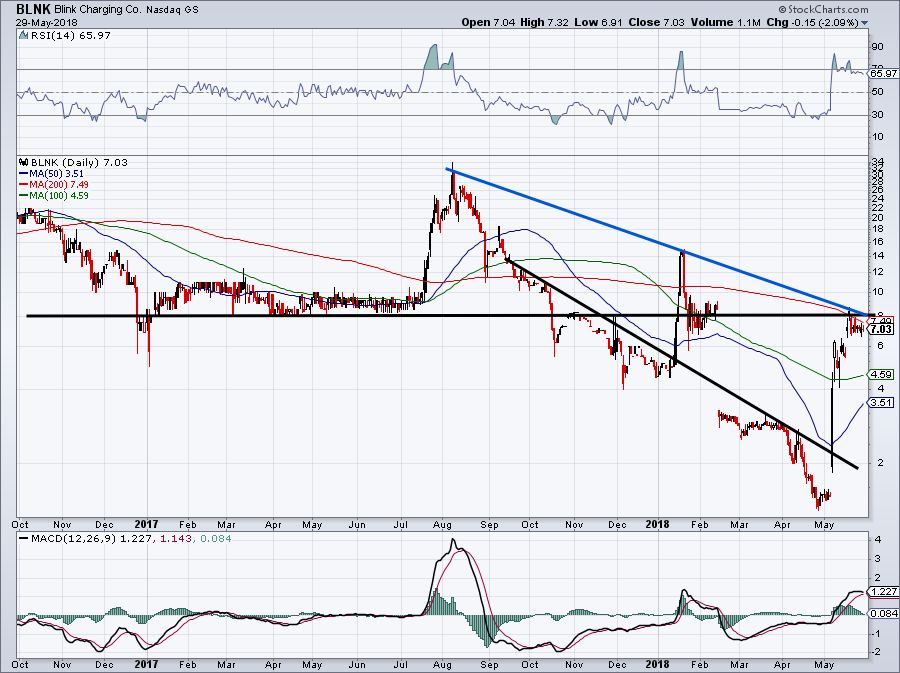Click the 29-May-2018 date label
This screenshot has width=900, height=673.
46,22
